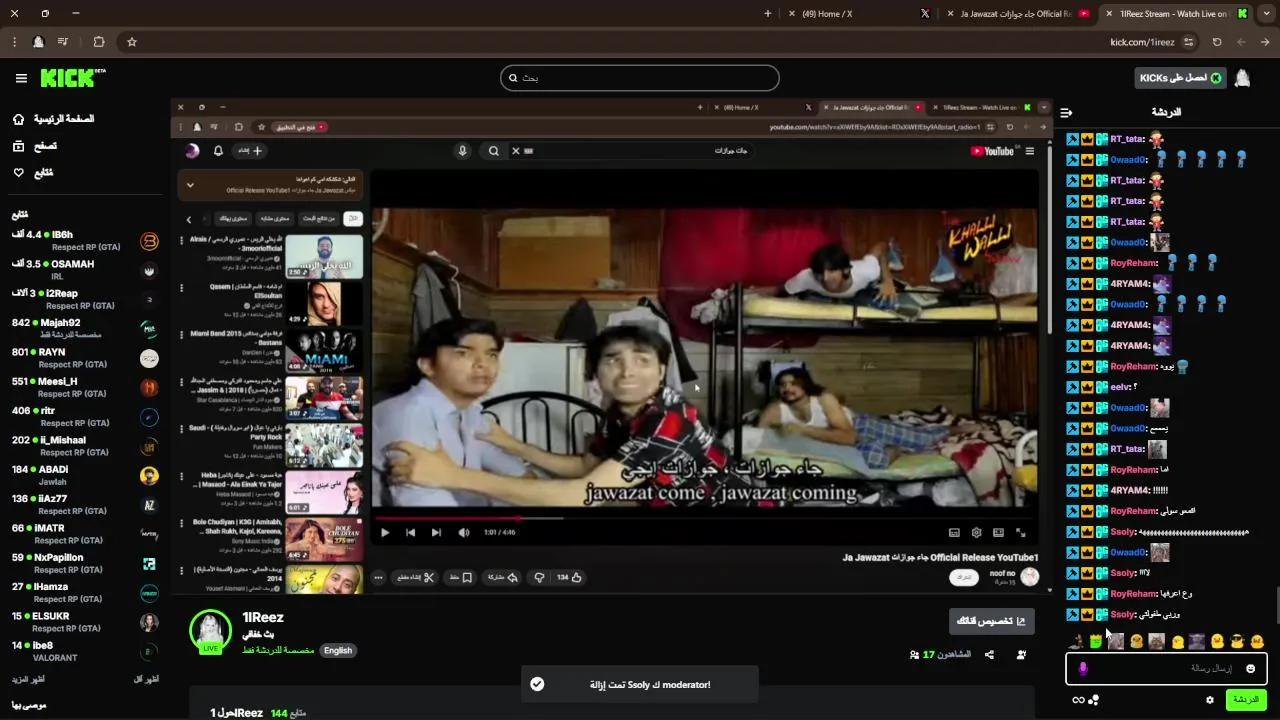
Task: Open the profile avatar menu in Kick header
Action: [x=1242, y=78]
